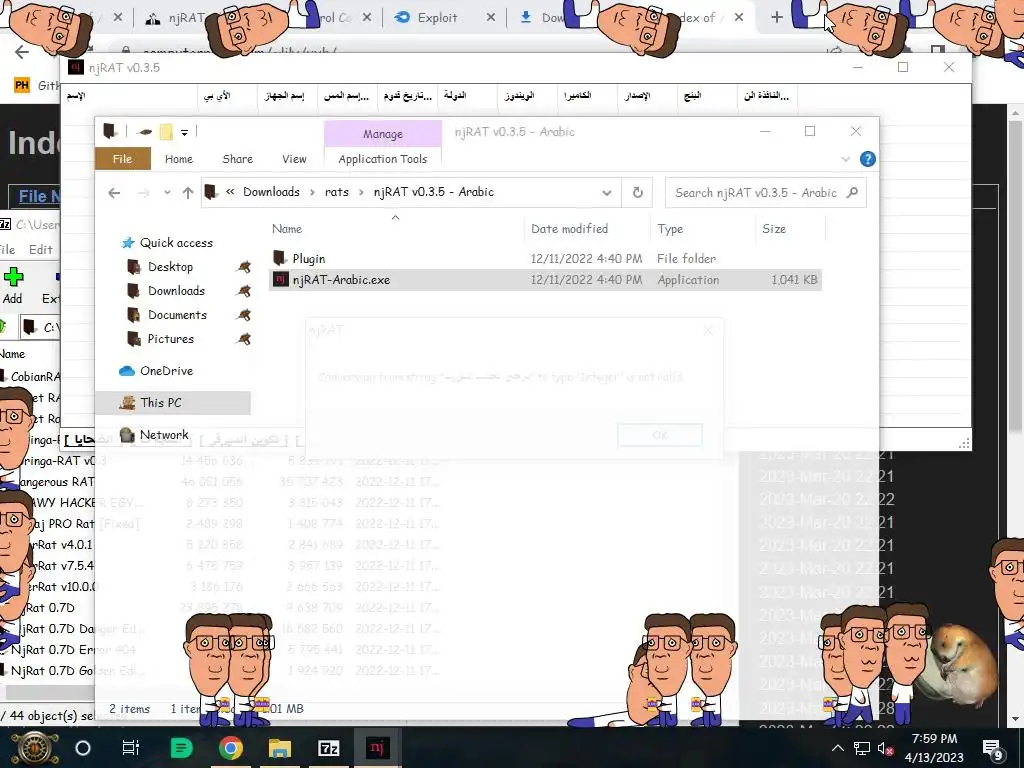Click the Search njRAT v0.3.5 - Arabic field
This screenshot has width=1024, height=768.
[765, 193]
